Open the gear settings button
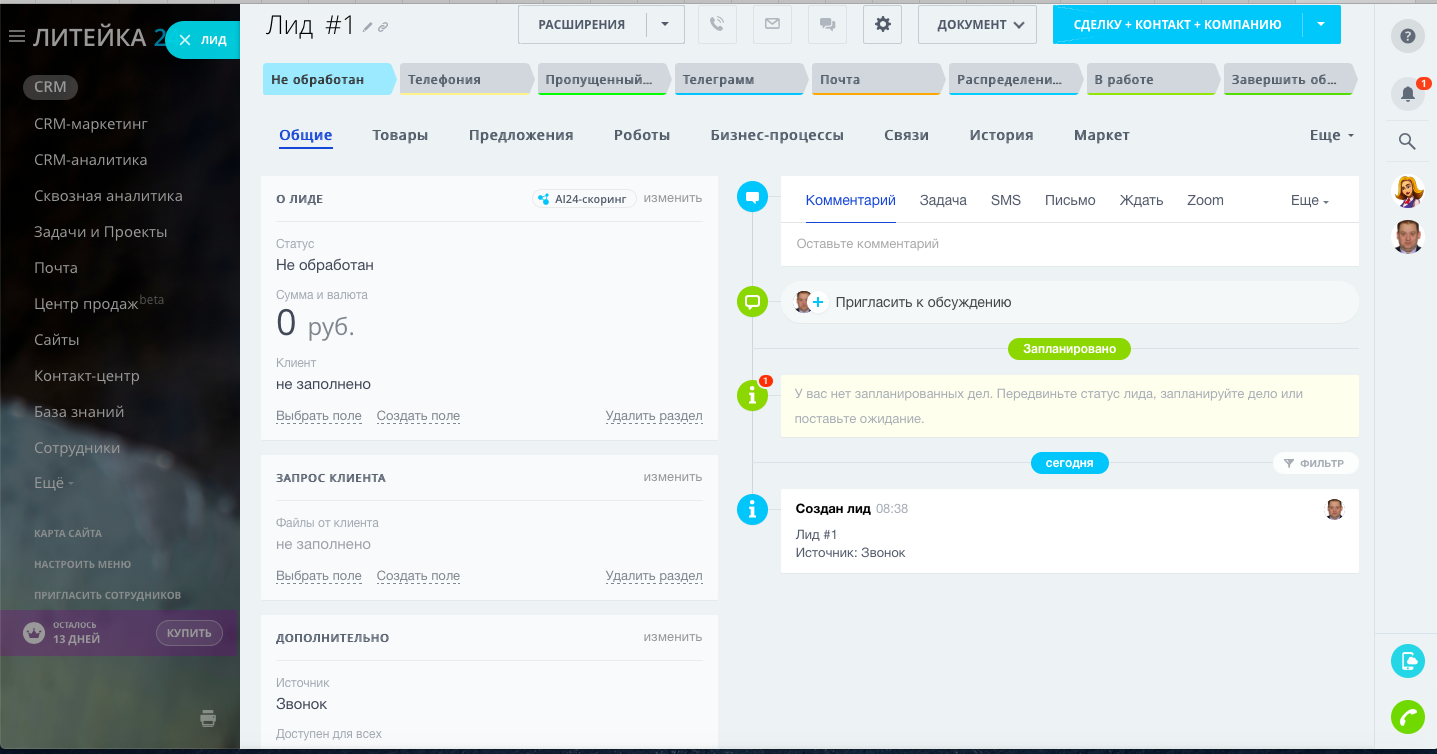 tap(882, 25)
